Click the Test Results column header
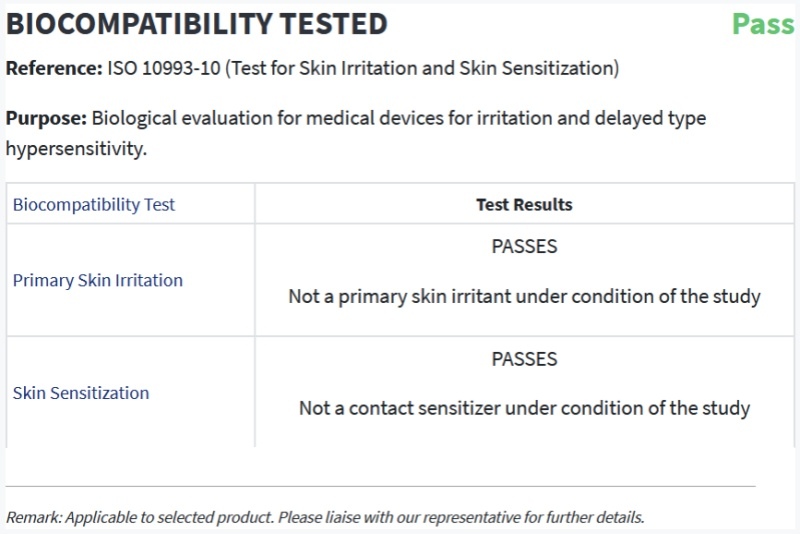This screenshot has width=800, height=534. pos(524,205)
